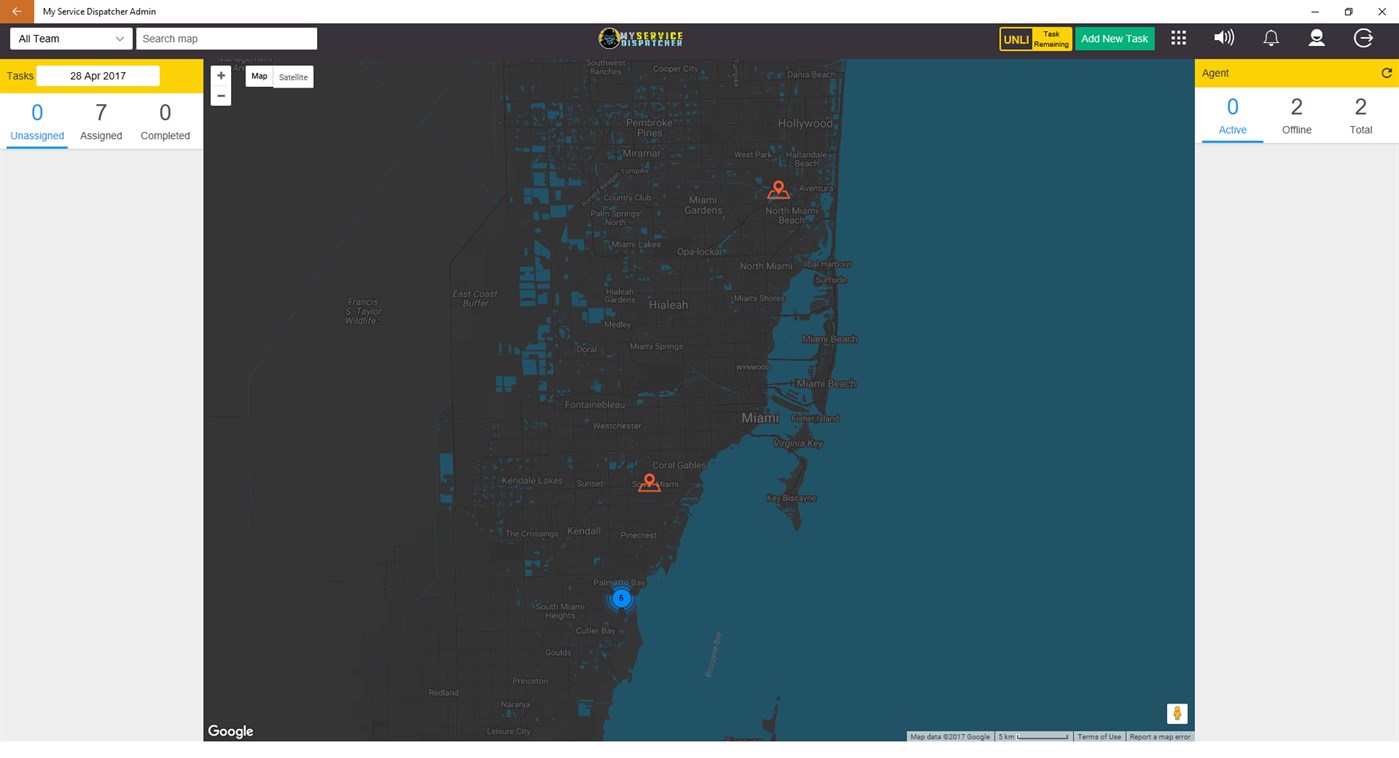Click the back arrow in the title bar
The height and width of the screenshot is (758, 1399).
pos(15,11)
